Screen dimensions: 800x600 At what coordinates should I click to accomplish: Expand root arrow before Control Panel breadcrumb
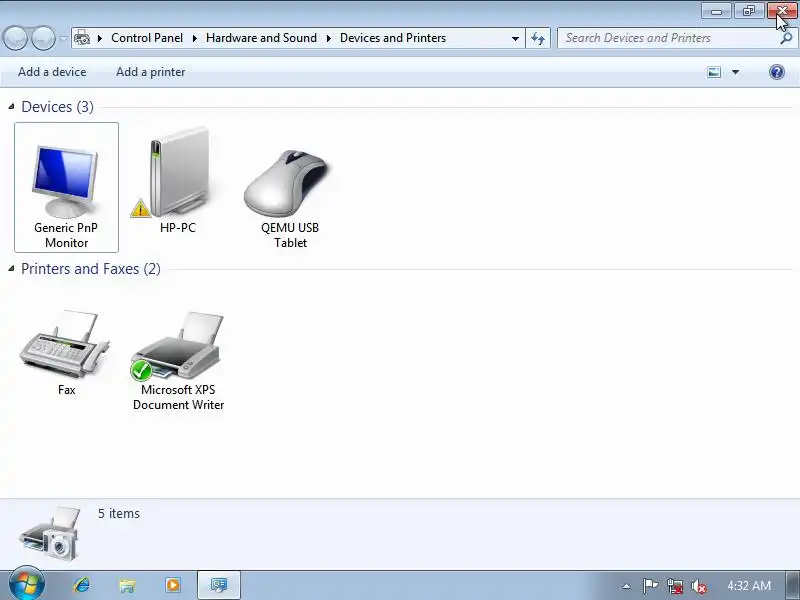(x=100, y=38)
